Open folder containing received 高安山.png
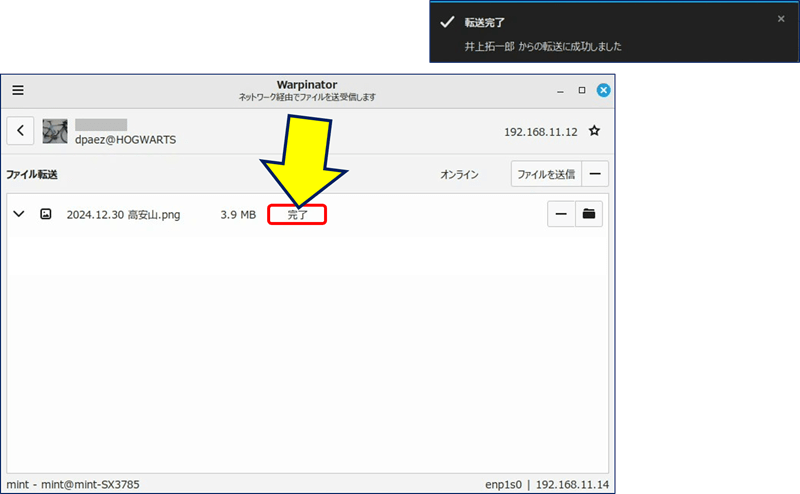This screenshot has height=494, width=800. (x=589, y=214)
